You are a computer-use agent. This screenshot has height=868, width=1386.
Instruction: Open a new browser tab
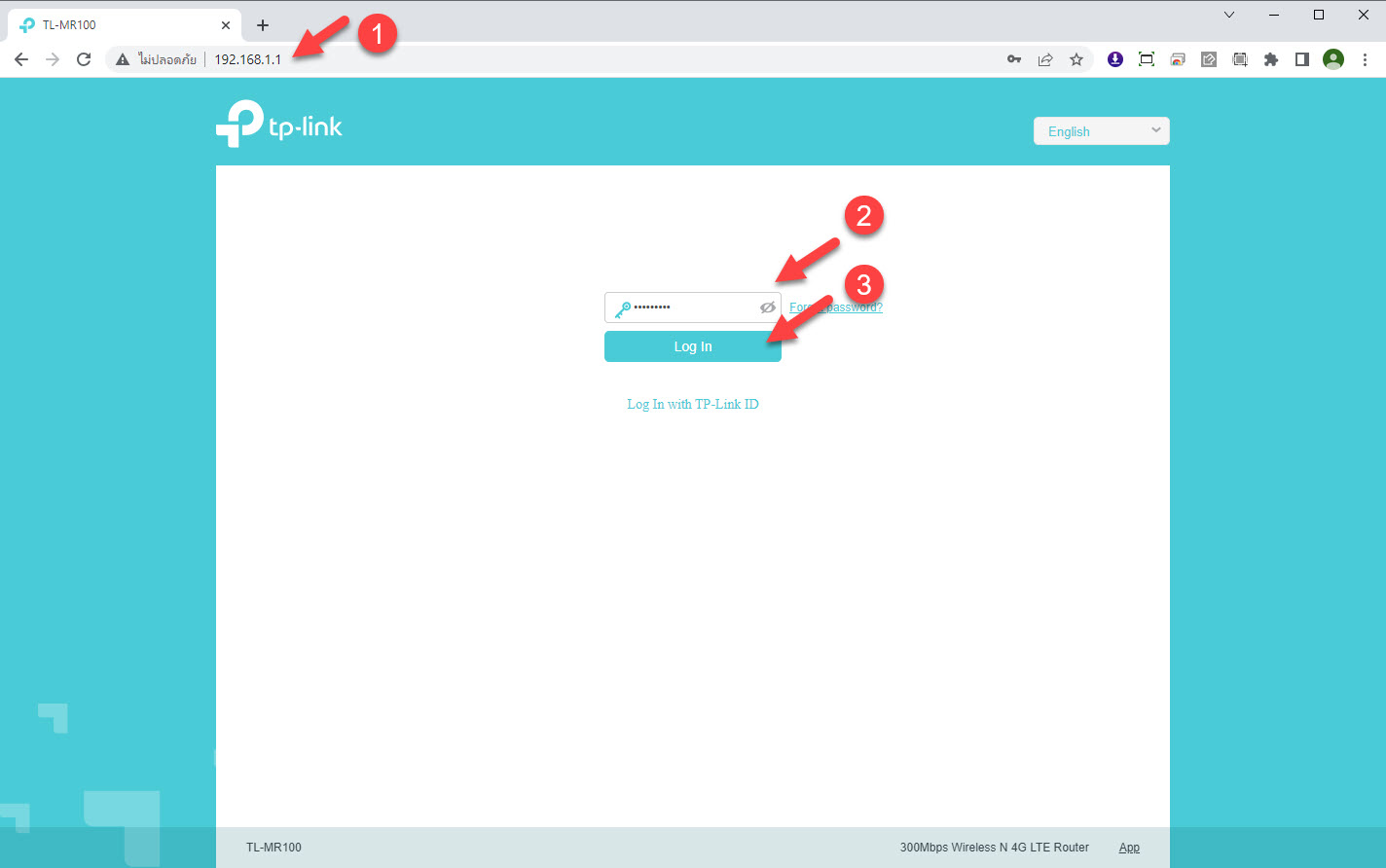click(263, 25)
